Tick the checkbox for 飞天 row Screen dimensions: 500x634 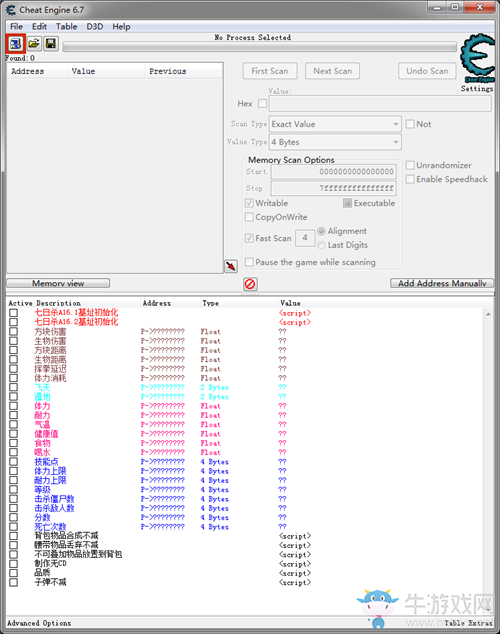click(x=14, y=387)
